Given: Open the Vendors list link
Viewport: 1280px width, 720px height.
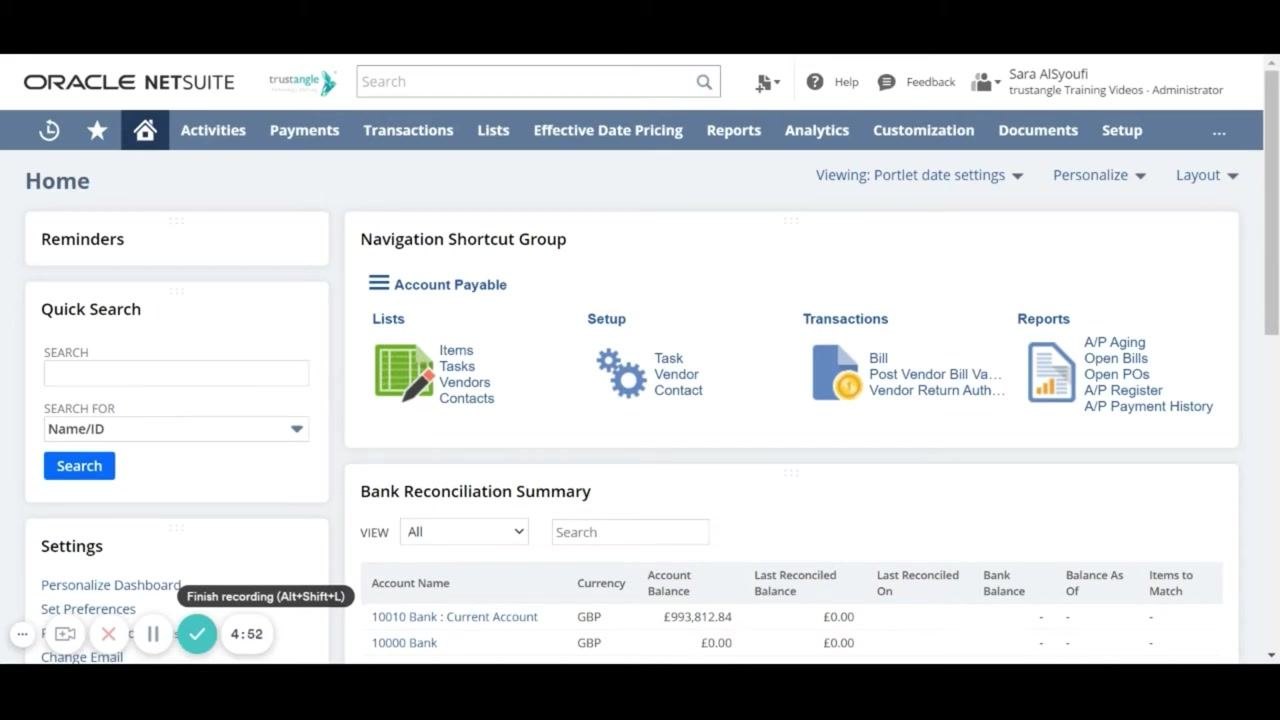Looking at the screenshot, I should 465,382.
